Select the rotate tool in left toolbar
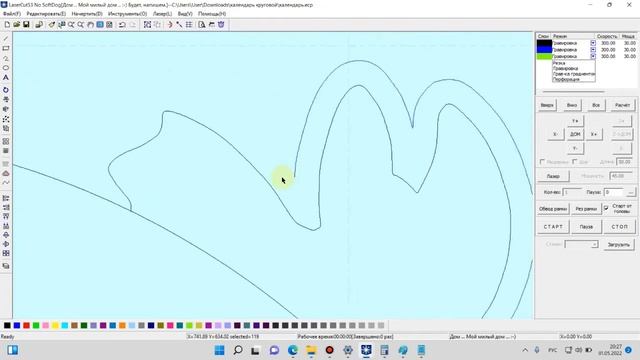Screen dimensions: 640x360 point(6,90)
